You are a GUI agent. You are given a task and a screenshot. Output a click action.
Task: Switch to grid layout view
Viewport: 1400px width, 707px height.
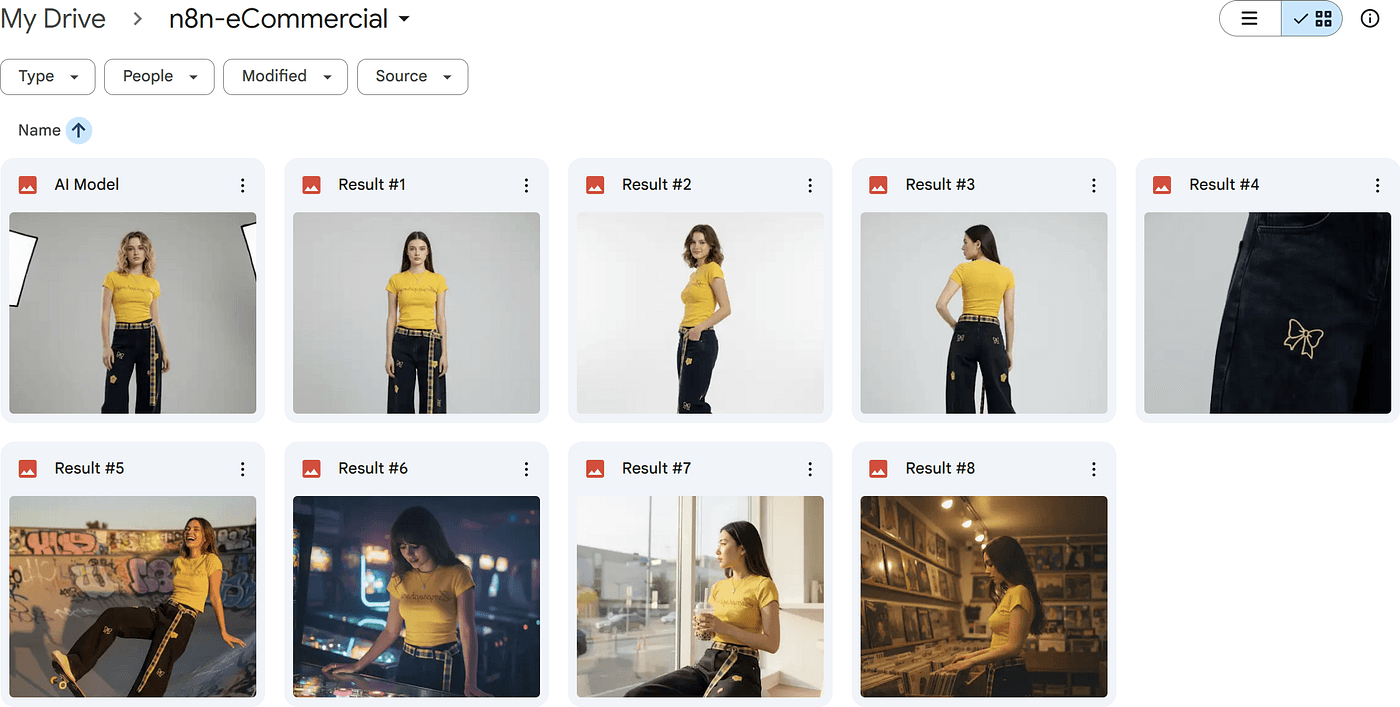coord(1312,18)
